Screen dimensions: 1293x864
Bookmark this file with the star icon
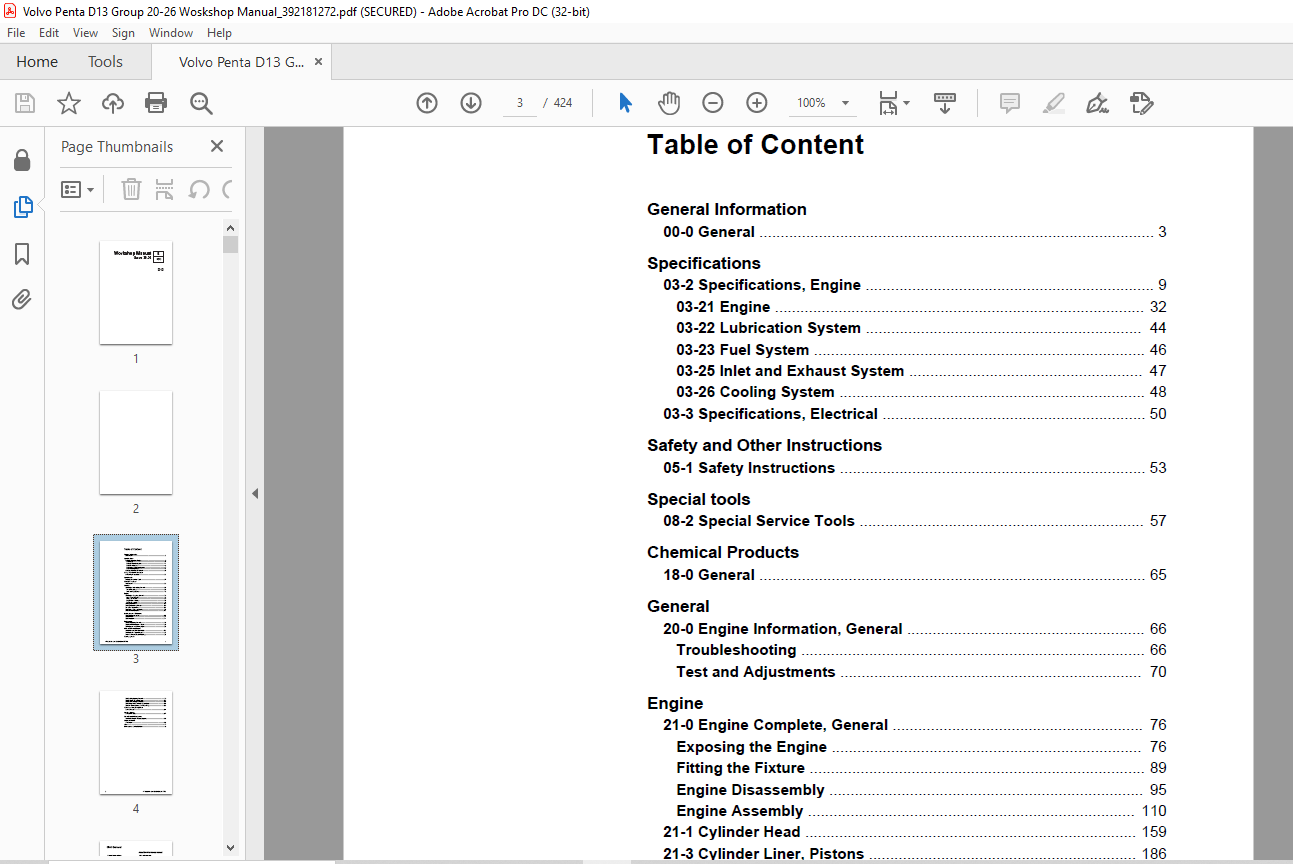[x=69, y=103]
